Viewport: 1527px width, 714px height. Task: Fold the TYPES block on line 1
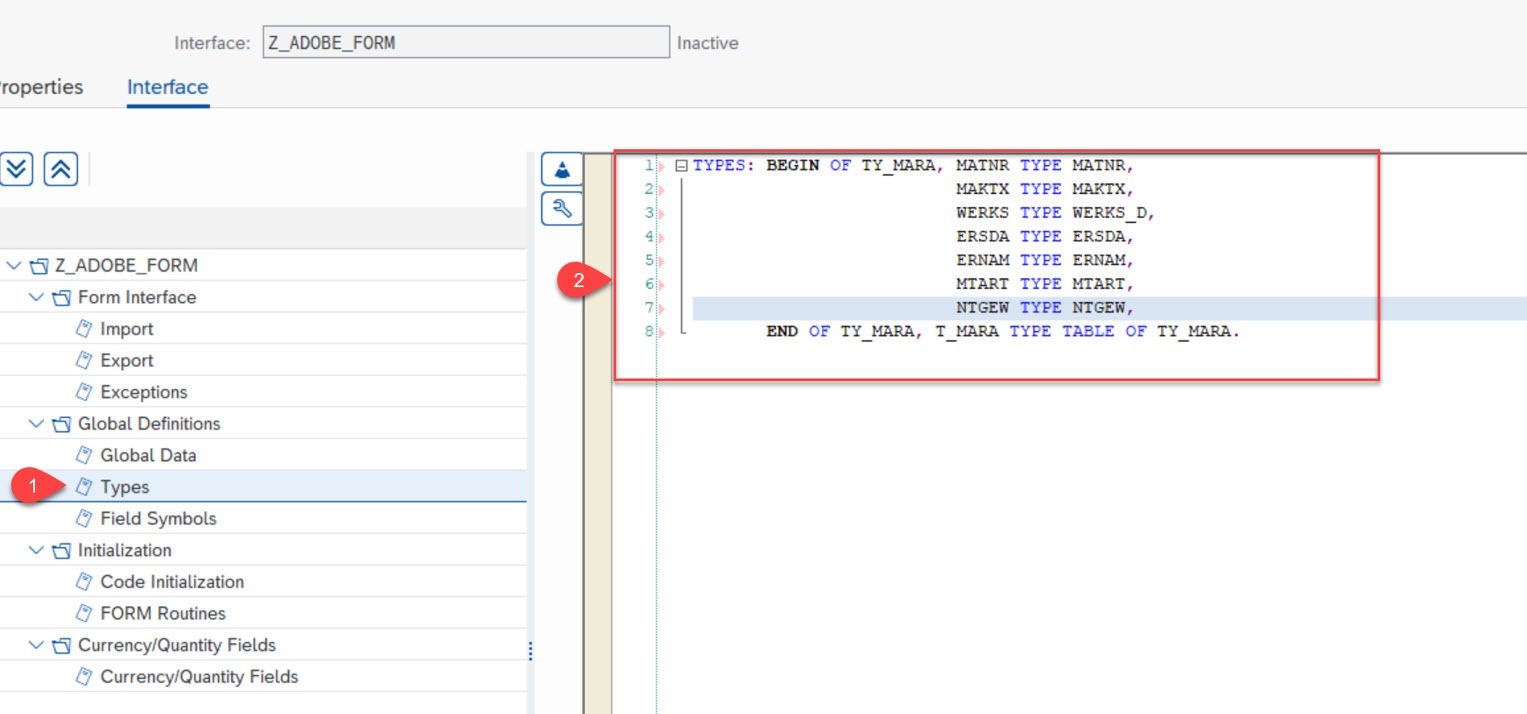pos(682,164)
